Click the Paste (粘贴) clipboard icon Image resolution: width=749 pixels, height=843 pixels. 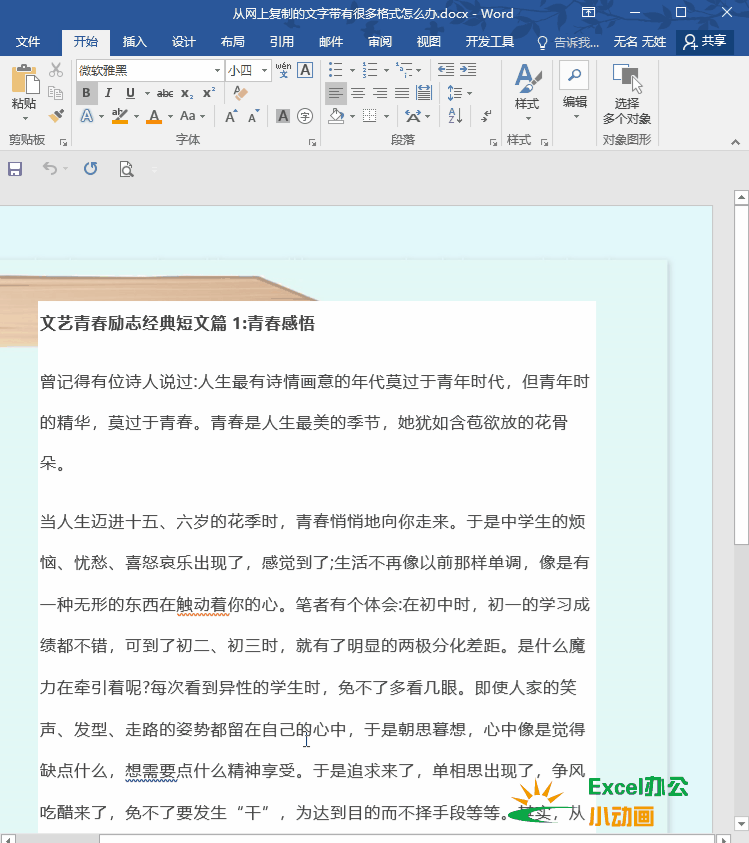pyautogui.click(x=24, y=80)
